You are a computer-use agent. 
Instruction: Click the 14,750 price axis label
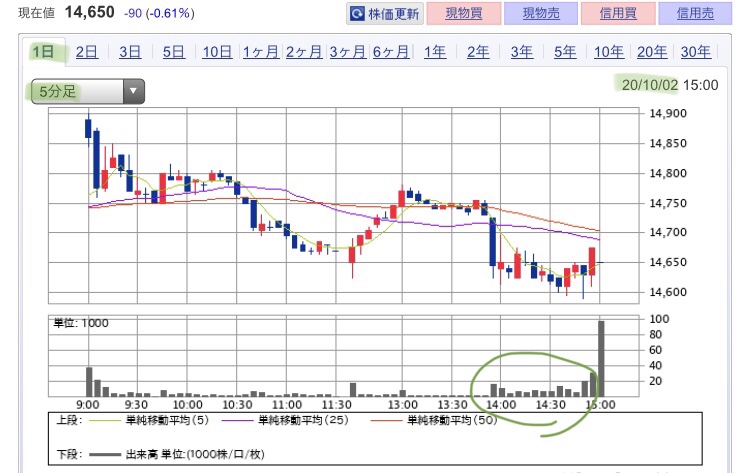(667, 203)
